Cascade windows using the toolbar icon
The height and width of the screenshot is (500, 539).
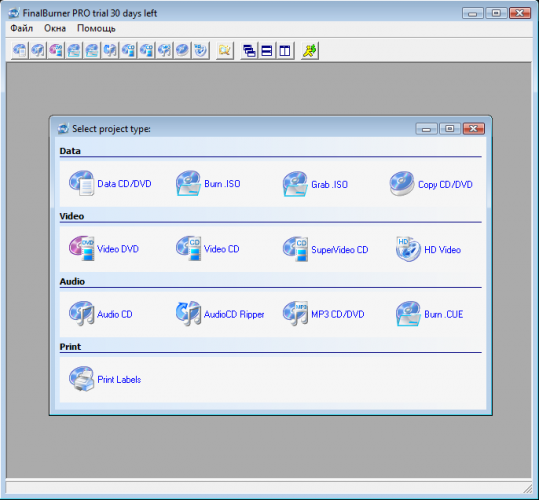click(249, 51)
